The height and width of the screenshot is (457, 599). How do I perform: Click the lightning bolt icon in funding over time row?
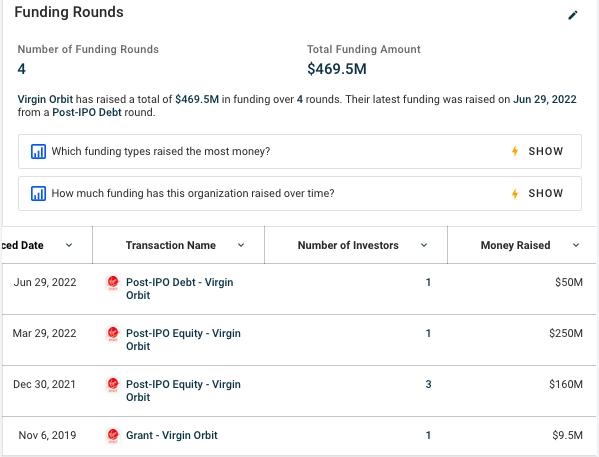coord(515,193)
